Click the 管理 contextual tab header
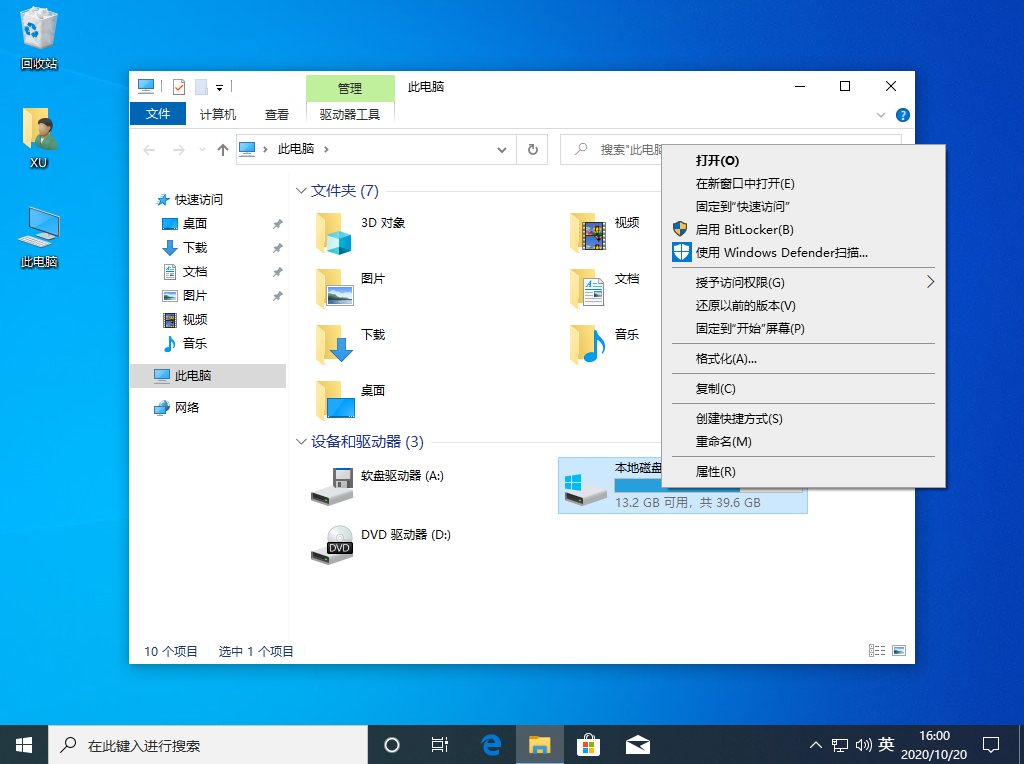Viewport: 1024px width, 764px height. [x=350, y=88]
